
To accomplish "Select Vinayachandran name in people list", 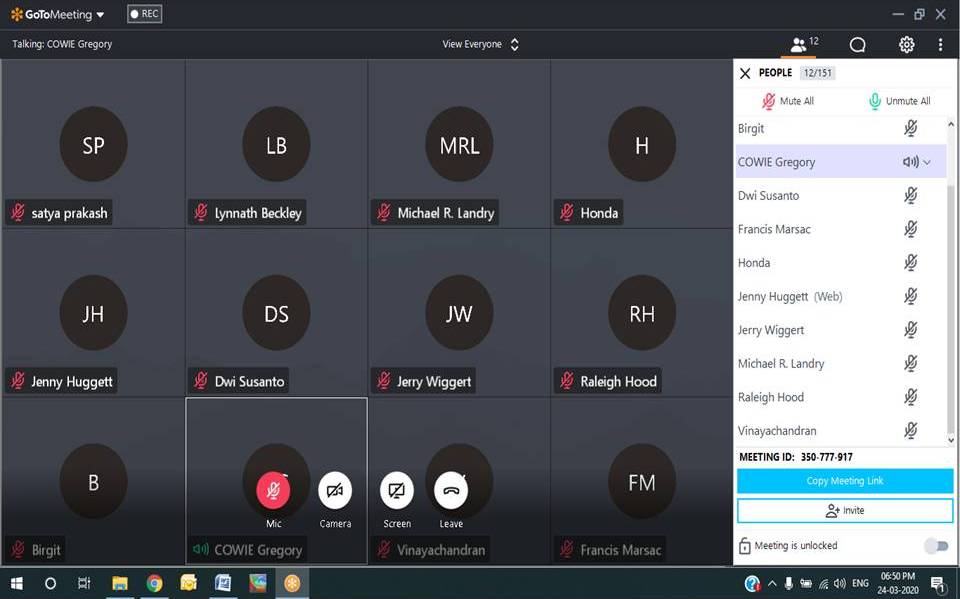I will pyautogui.click(x=777, y=431).
